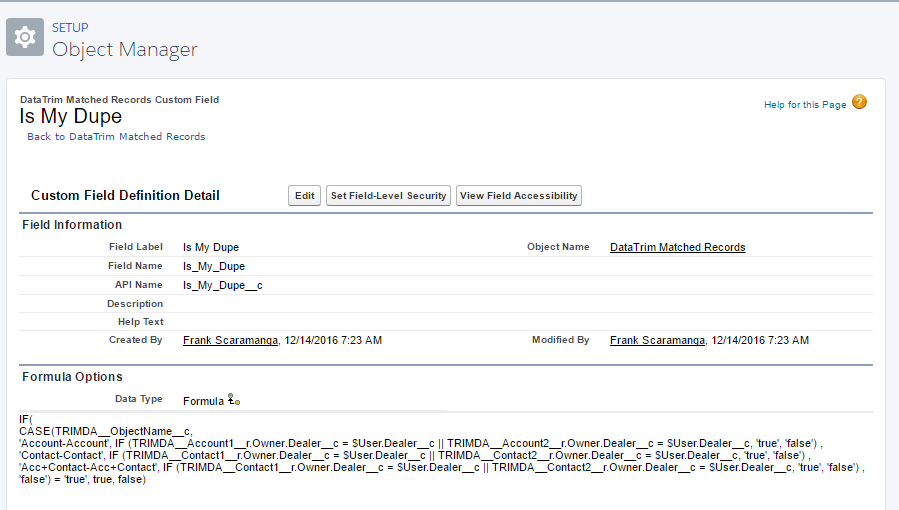899x510 pixels.
Task: Click the Description field label
Action: coord(135,304)
